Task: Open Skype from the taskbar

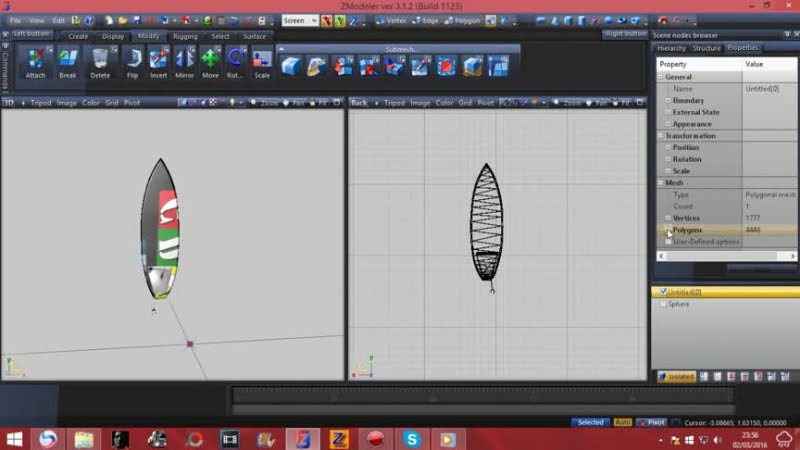Action: point(412,439)
